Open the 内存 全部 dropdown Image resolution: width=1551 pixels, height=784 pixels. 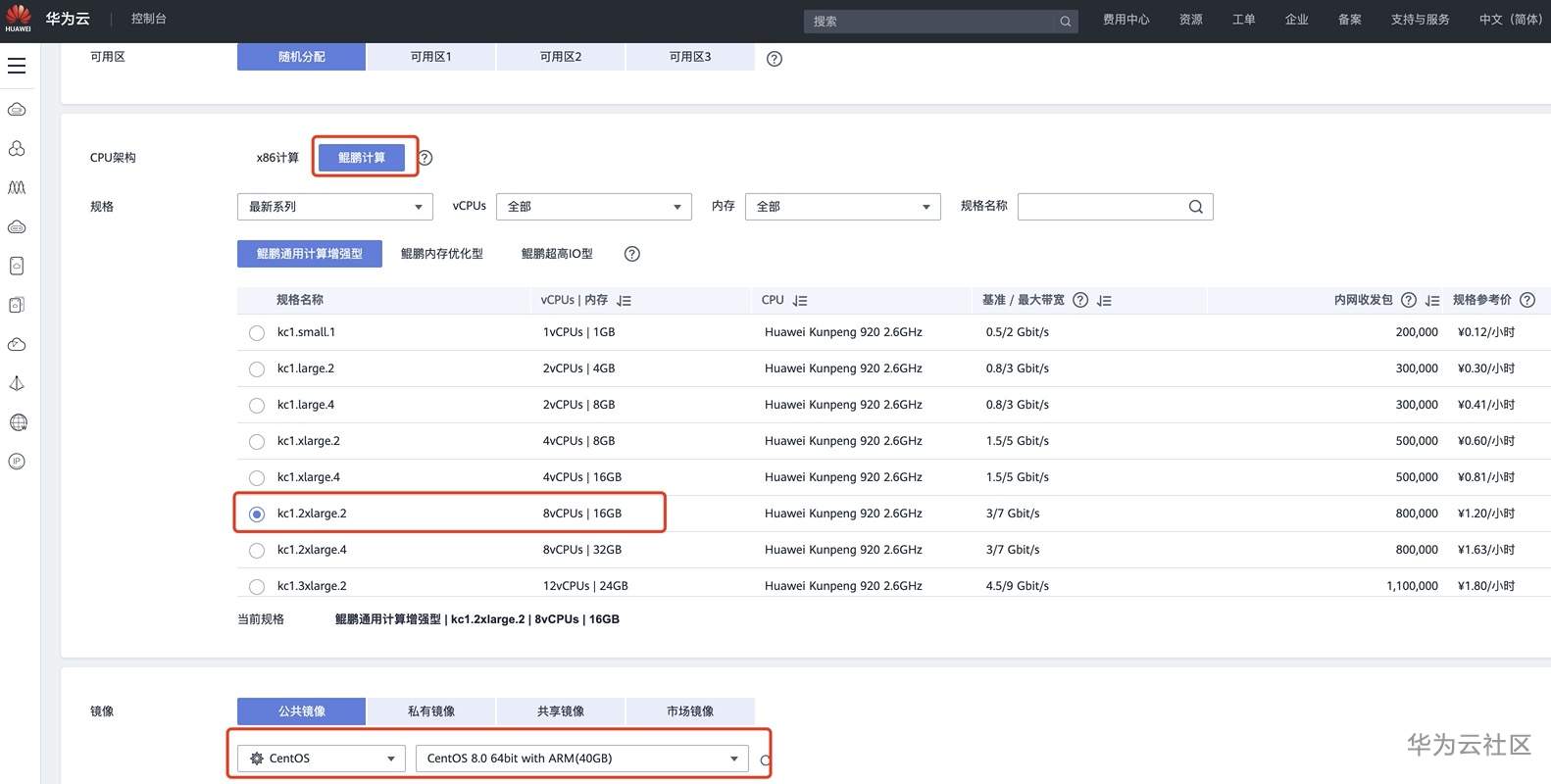(843, 207)
